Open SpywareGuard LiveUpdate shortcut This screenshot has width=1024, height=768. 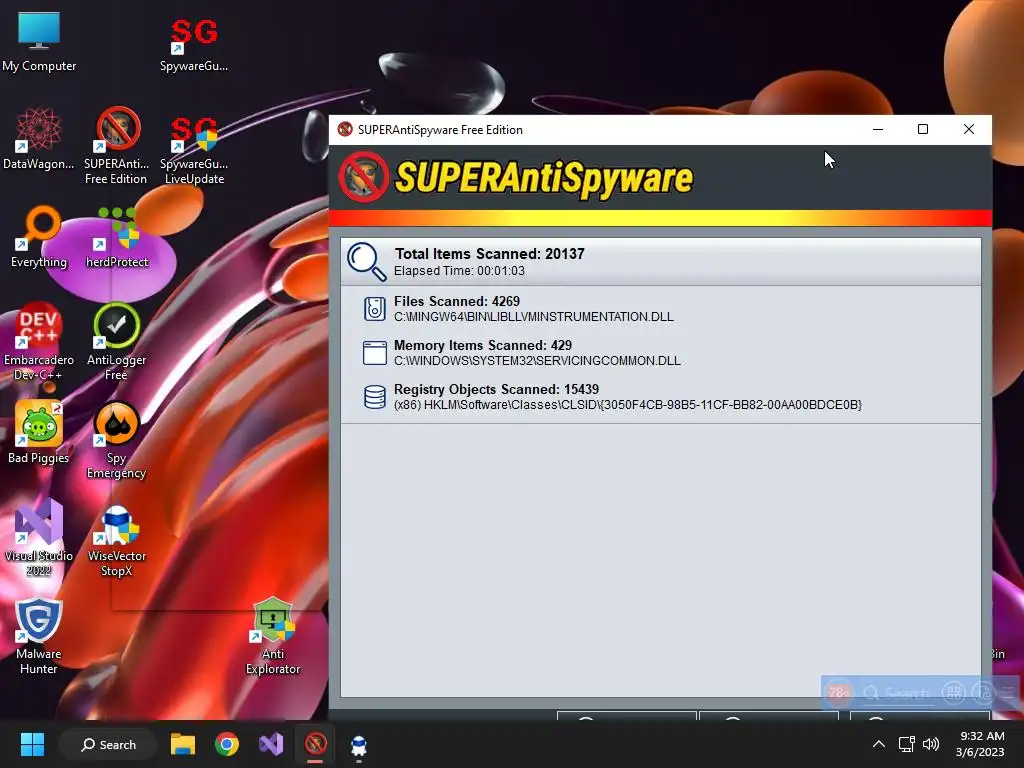pyautogui.click(x=194, y=150)
